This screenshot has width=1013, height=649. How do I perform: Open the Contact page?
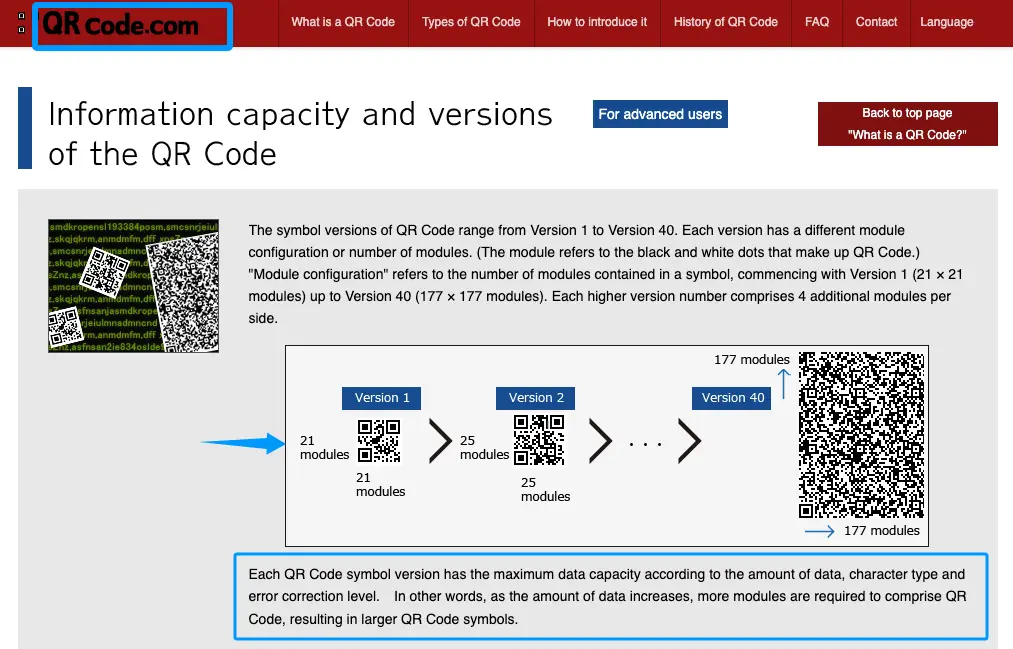pyautogui.click(x=876, y=22)
